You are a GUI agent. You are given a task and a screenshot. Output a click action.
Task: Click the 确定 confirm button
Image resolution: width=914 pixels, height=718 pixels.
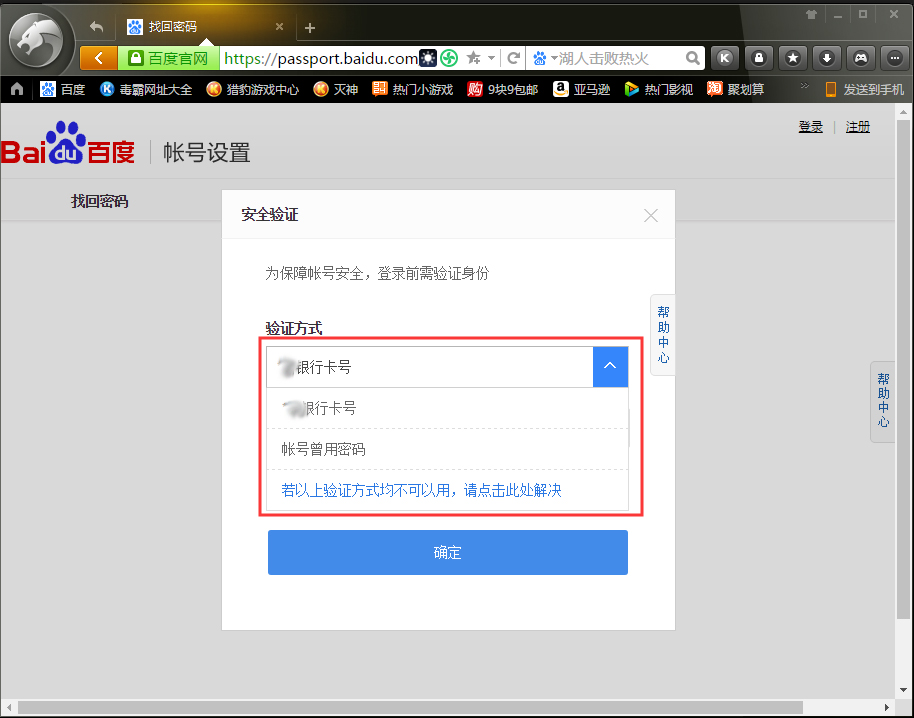(447, 552)
